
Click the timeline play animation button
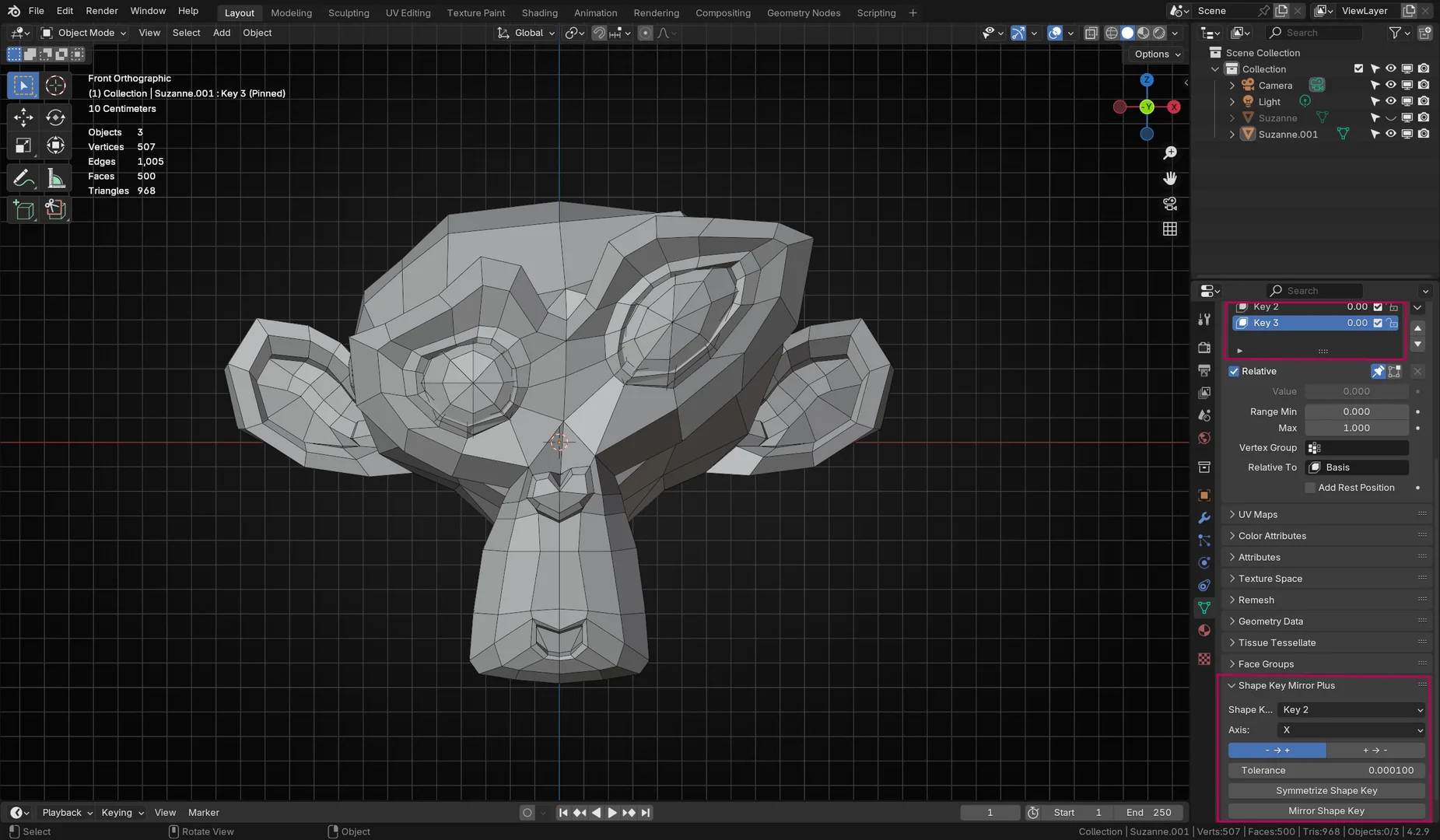coord(611,813)
